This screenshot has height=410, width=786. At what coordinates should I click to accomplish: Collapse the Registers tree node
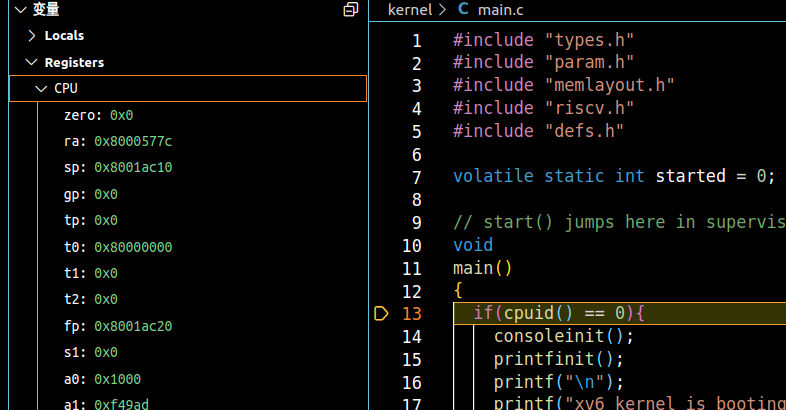pyautogui.click(x=32, y=62)
